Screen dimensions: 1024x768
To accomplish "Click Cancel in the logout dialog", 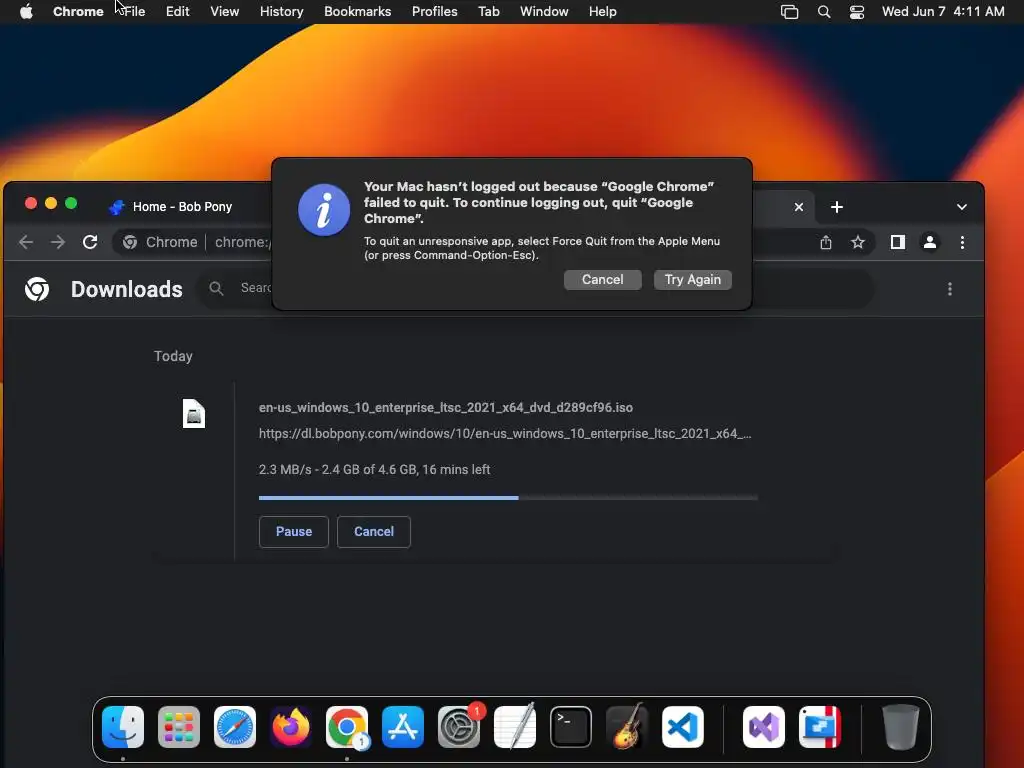I will coord(603,280).
